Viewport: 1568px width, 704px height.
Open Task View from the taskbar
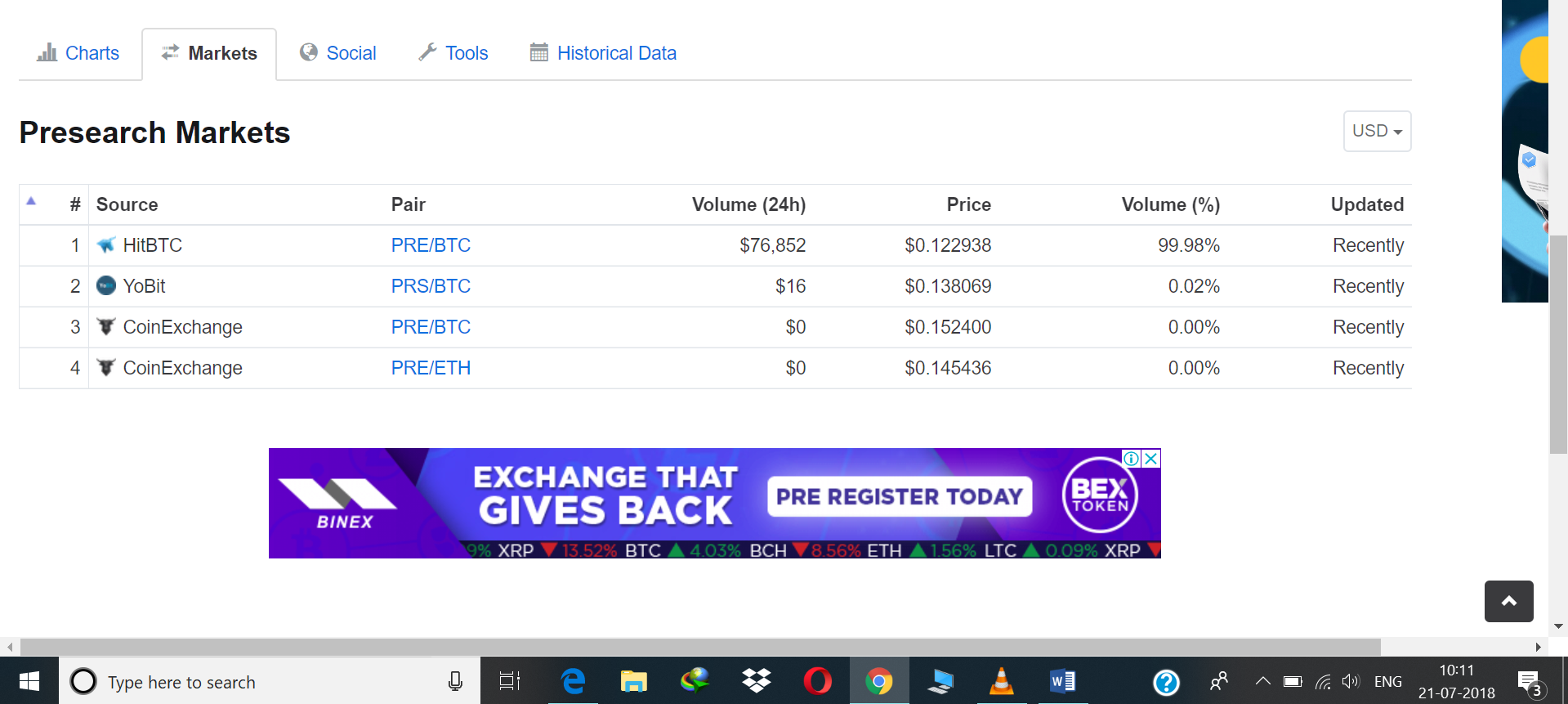510,680
